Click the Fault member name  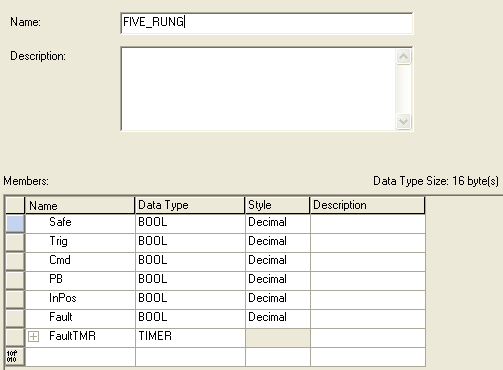61,317
